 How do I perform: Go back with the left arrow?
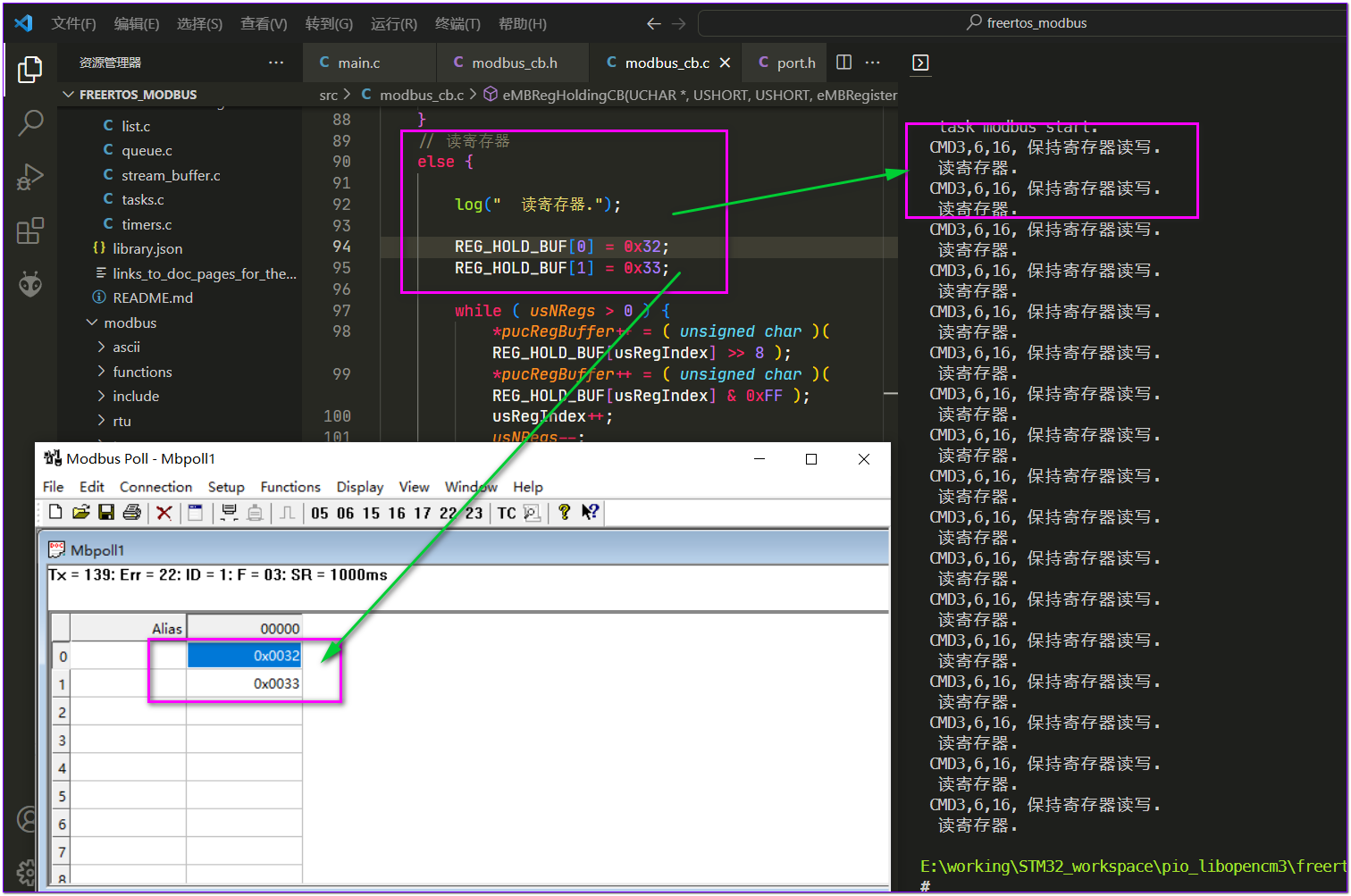coord(653,23)
